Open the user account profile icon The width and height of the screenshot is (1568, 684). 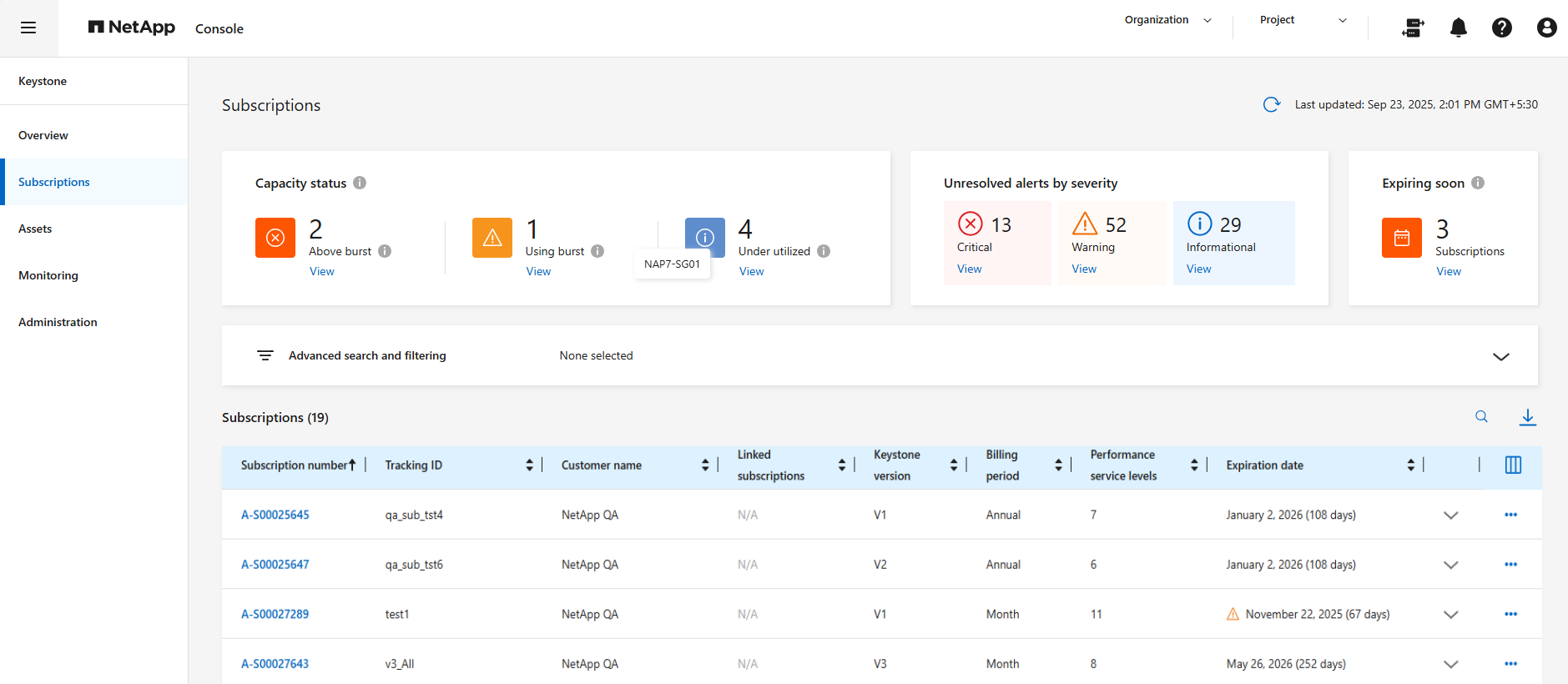tap(1545, 28)
